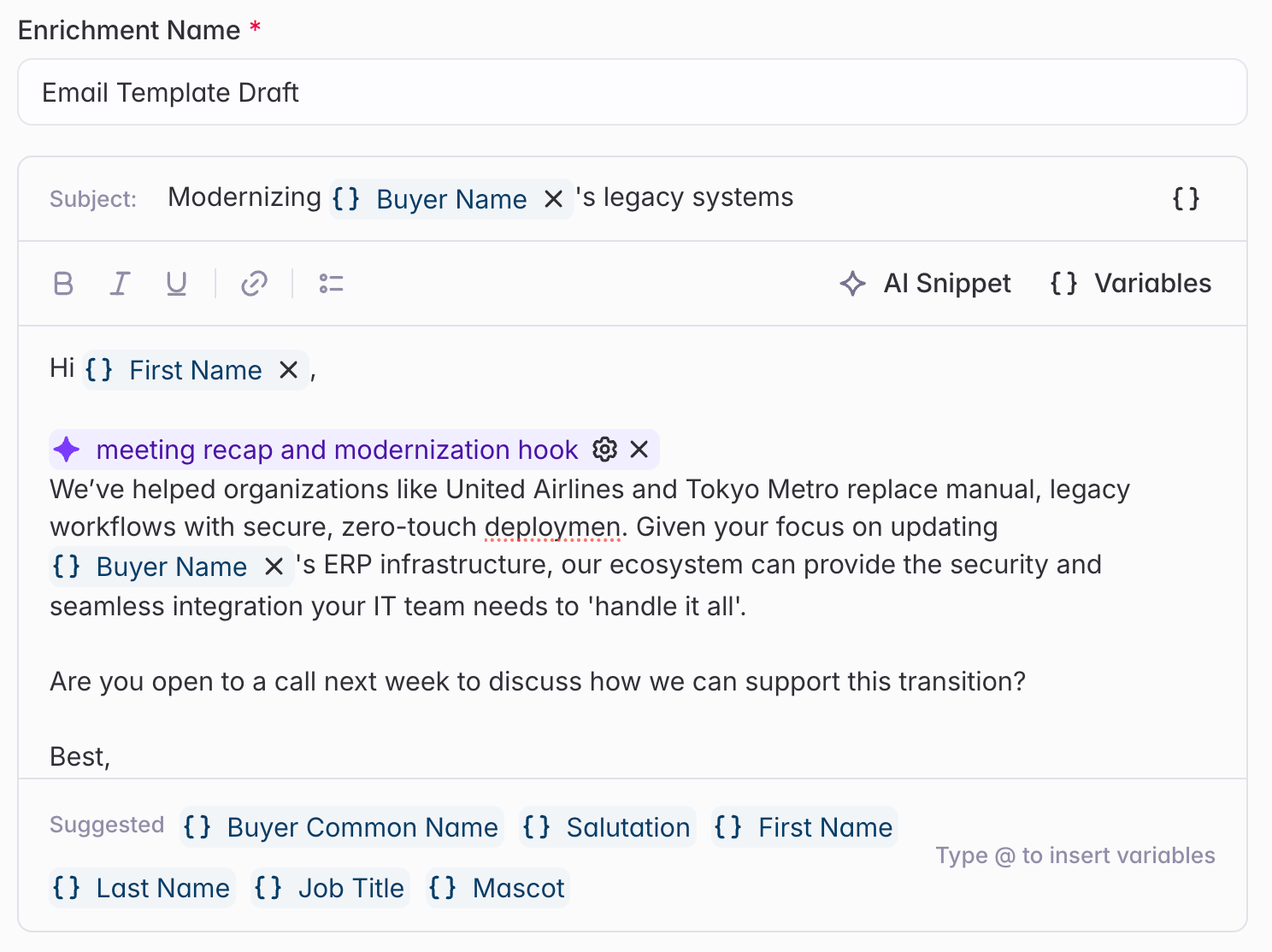Click the Enrichment Name input field
This screenshot has width=1272, height=952.
pyautogui.click(x=633, y=92)
